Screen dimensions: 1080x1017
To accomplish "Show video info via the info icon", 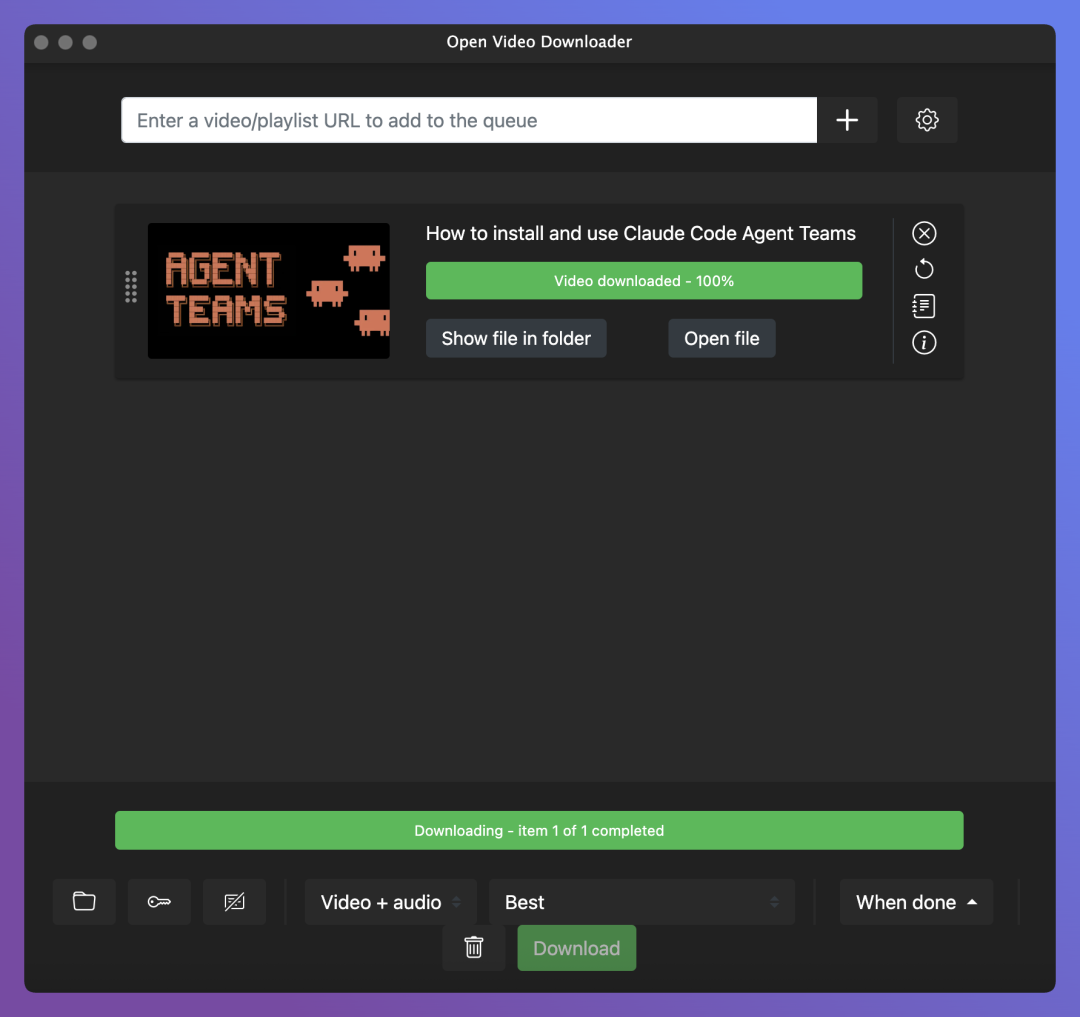I will coord(924,343).
